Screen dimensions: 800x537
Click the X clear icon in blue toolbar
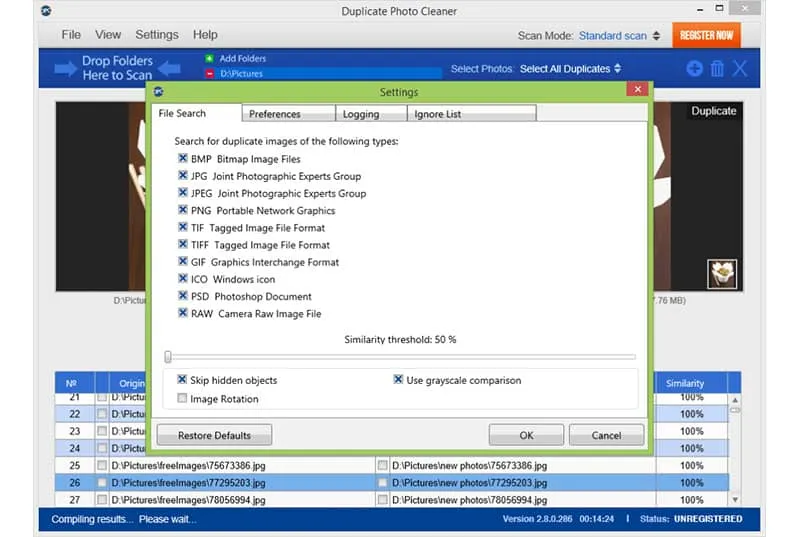click(739, 68)
